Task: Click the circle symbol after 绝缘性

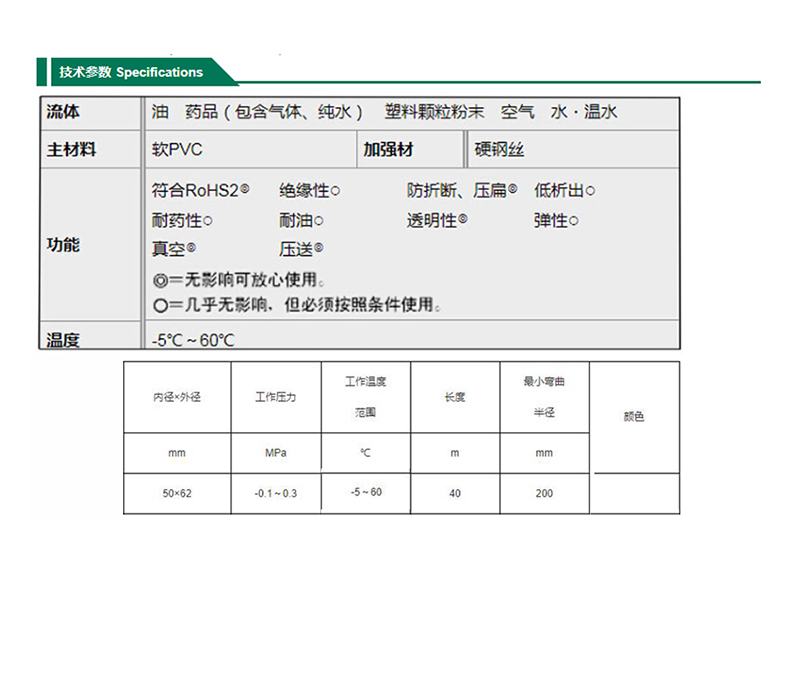Action: click(x=335, y=190)
